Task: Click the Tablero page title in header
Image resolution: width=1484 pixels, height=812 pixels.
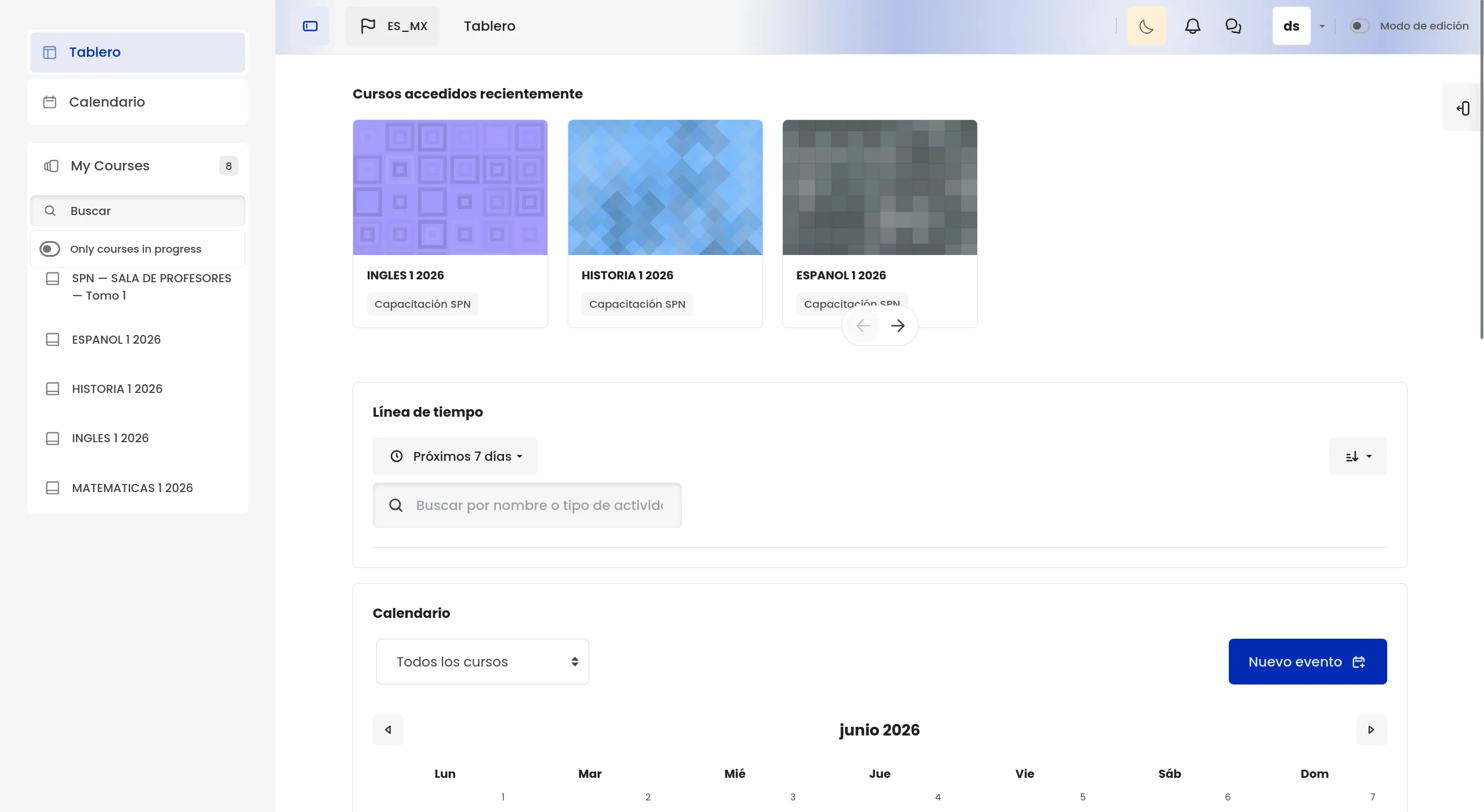Action: [489, 26]
